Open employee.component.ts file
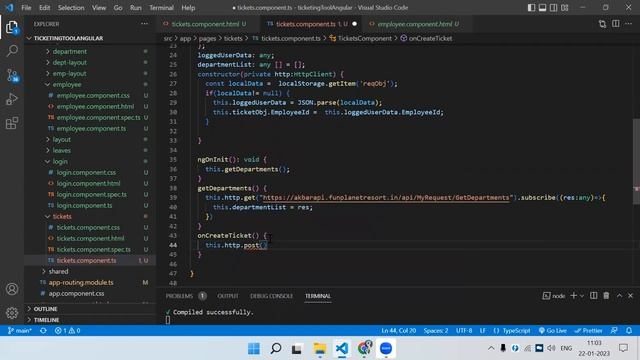640x360 pixels. click(91, 128)
